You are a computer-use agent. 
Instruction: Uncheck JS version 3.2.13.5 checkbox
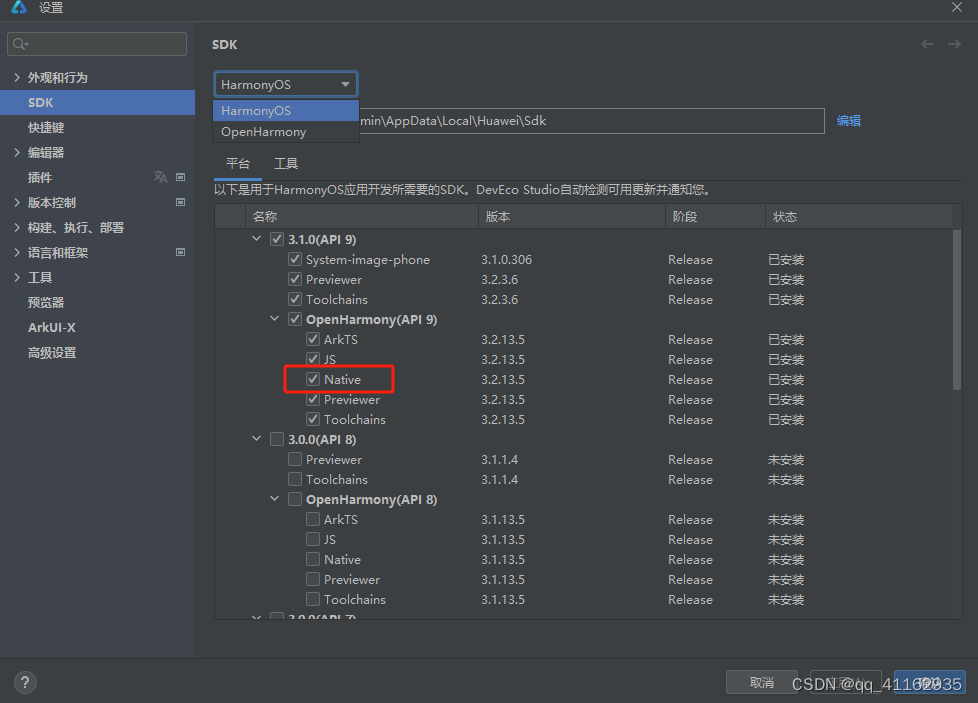pyautogui.click(x=313, y=359)
